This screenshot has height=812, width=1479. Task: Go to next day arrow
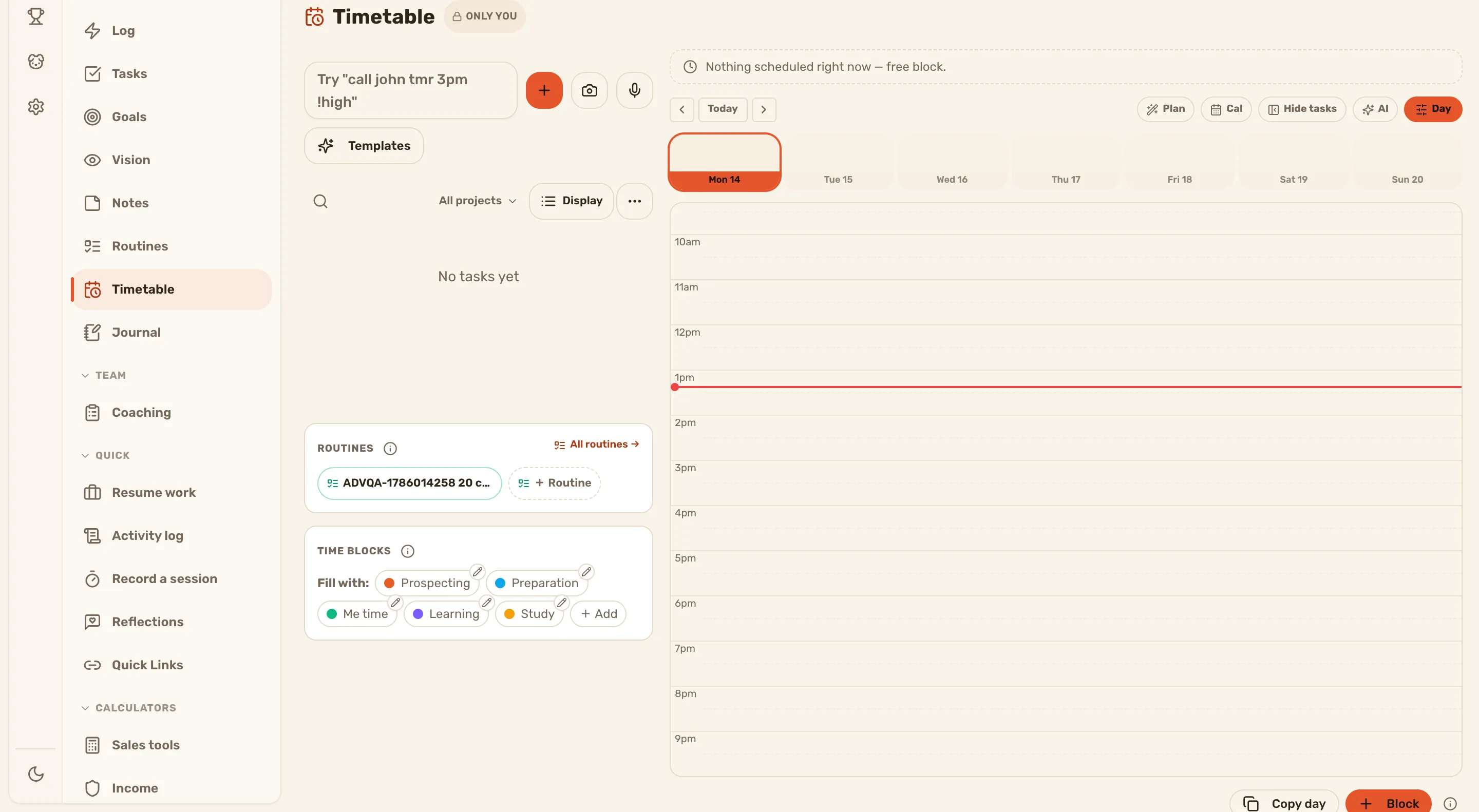coord(764,109)
